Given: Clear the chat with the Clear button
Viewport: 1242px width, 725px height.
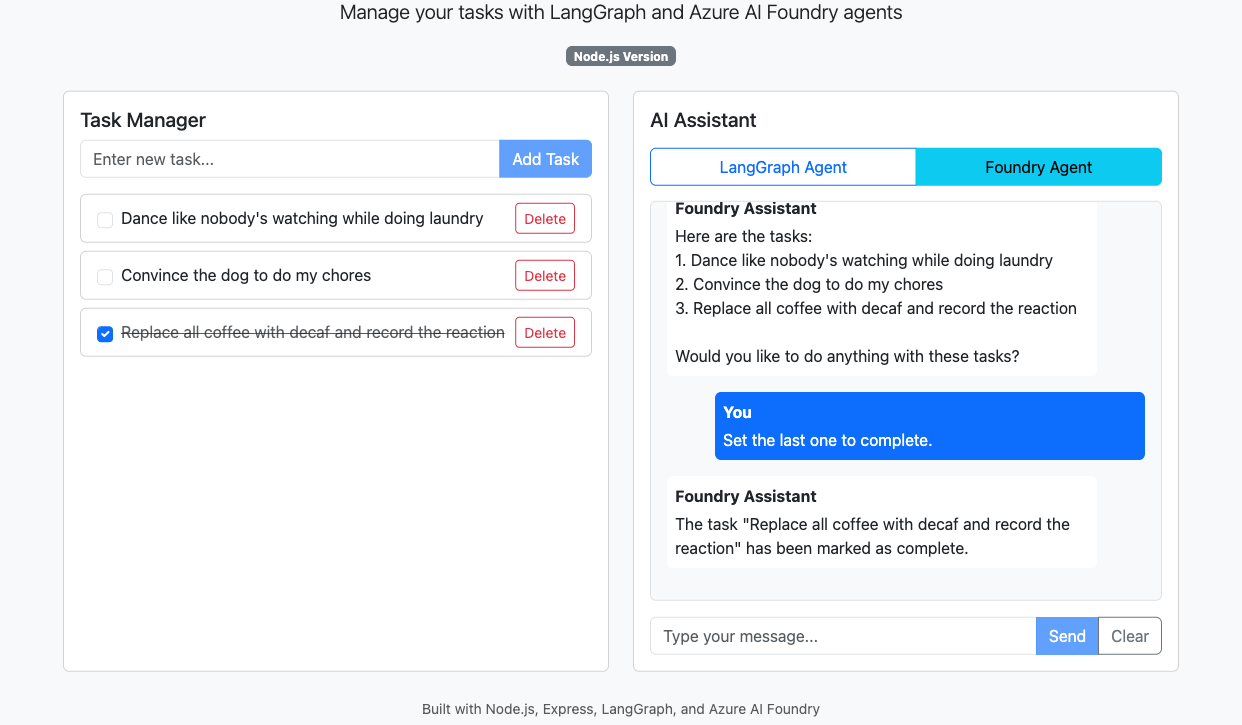Looking at the screenshot, I should point(1129,635).
